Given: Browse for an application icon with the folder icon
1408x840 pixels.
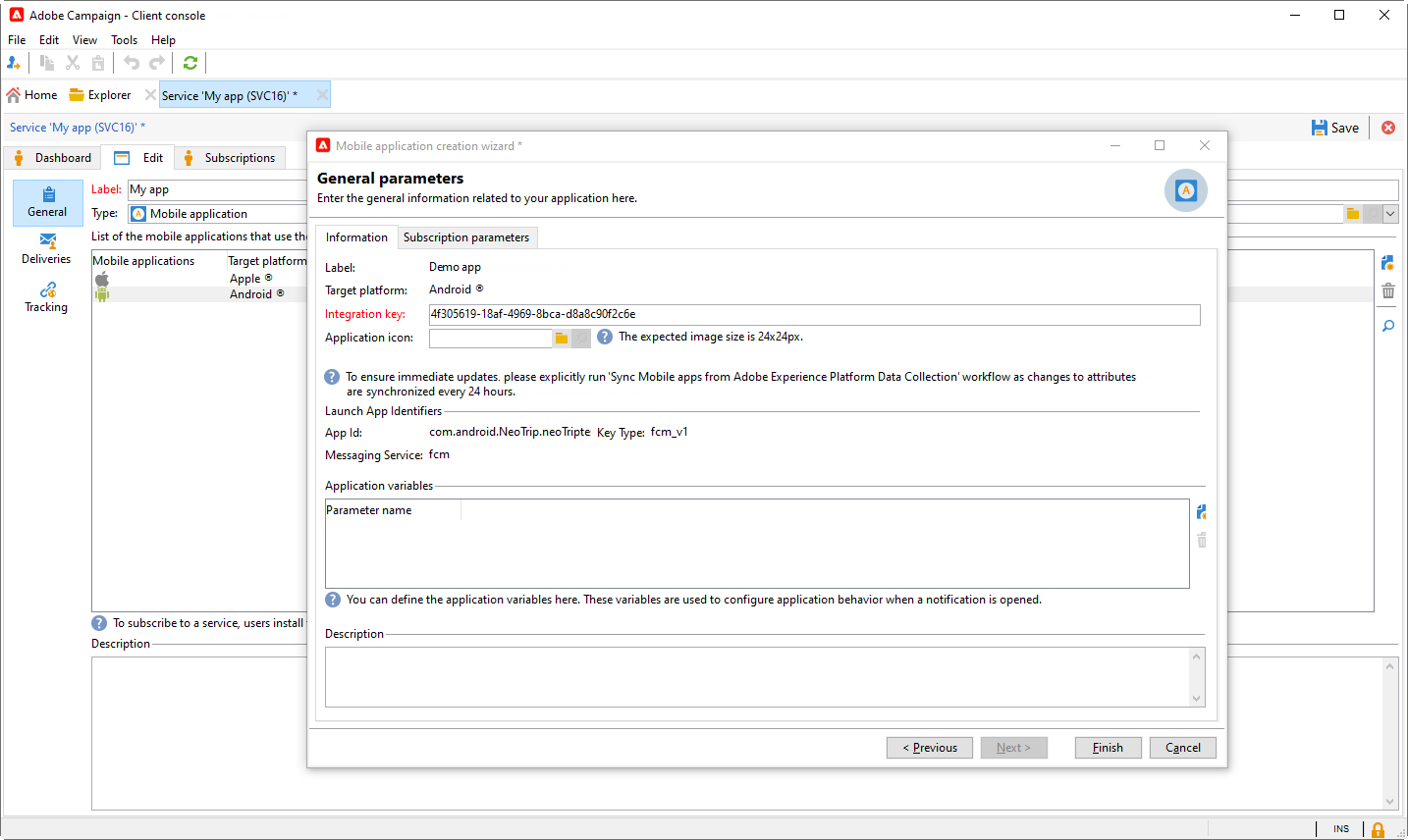Looking at the screenshot, I should [562, 338].
